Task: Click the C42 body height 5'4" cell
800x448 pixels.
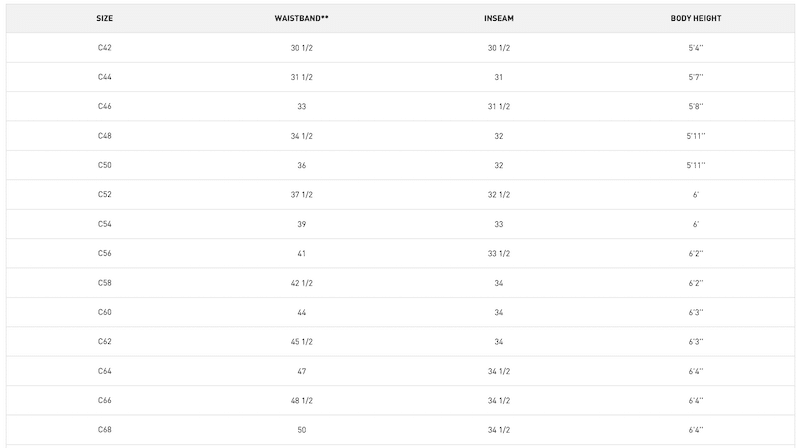Action: tap(696, 48)
